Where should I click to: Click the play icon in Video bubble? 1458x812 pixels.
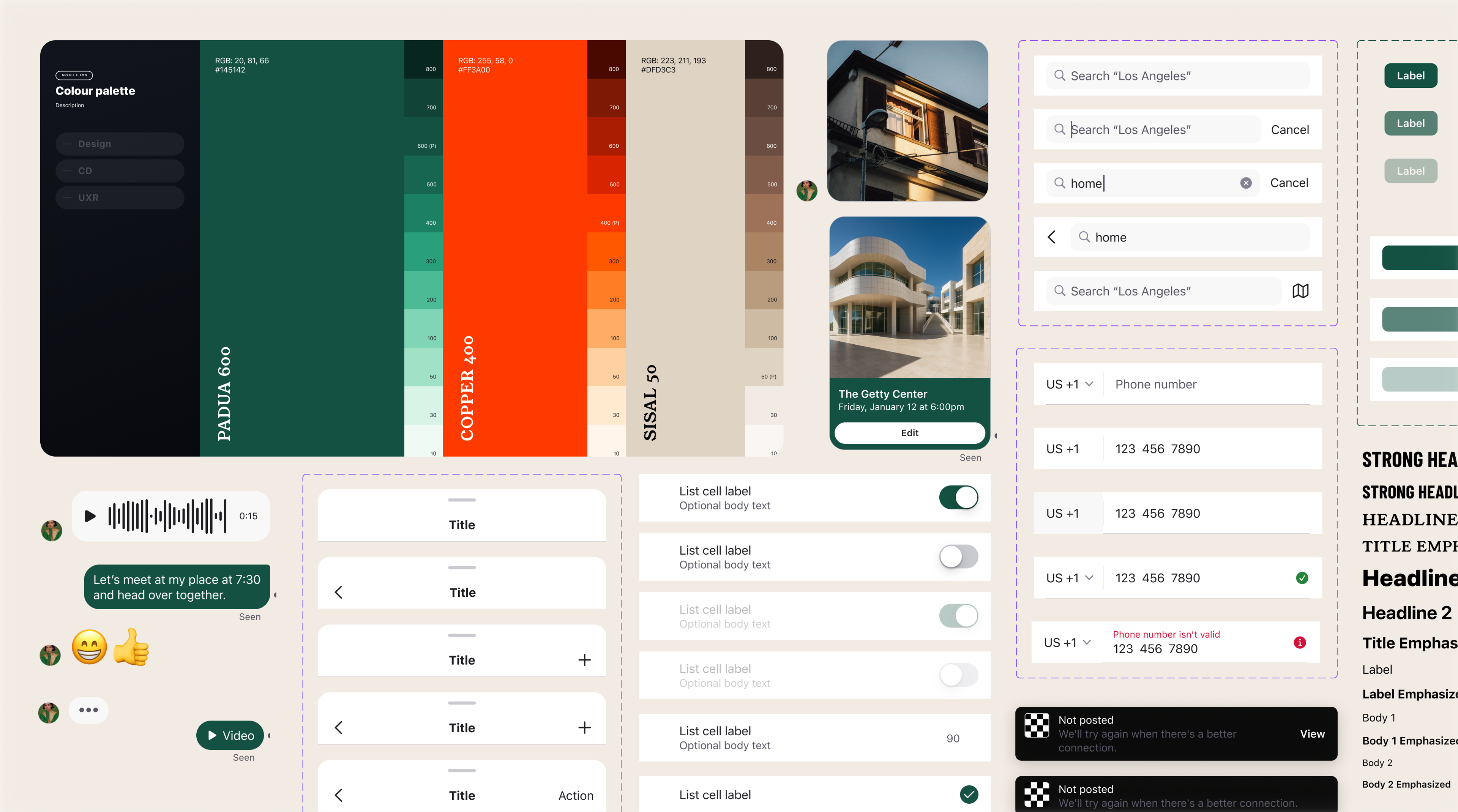point(212,735)
